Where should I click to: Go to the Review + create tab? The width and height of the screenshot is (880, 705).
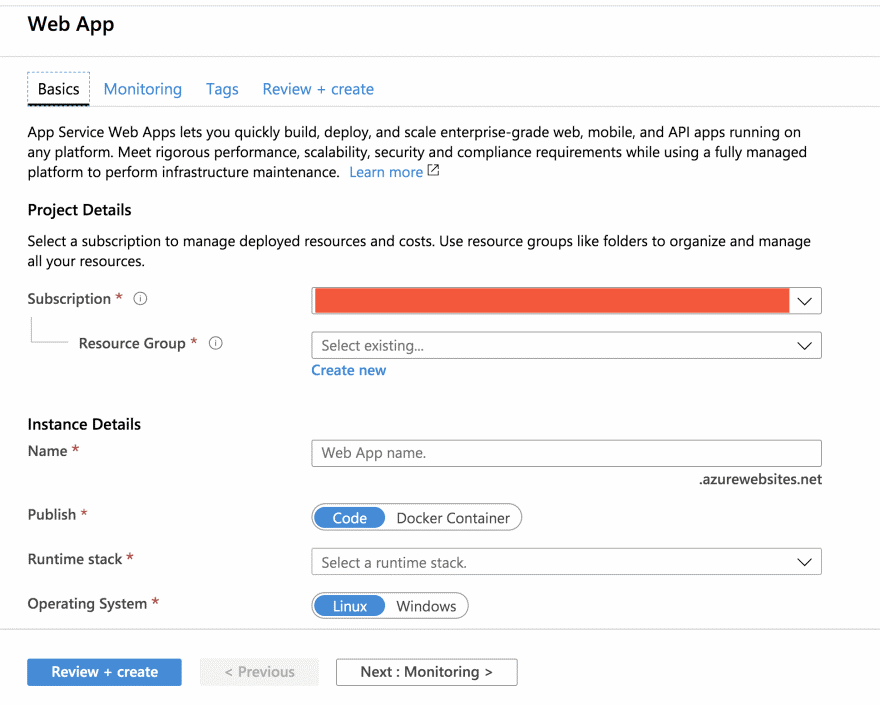[x=318, y=89]
